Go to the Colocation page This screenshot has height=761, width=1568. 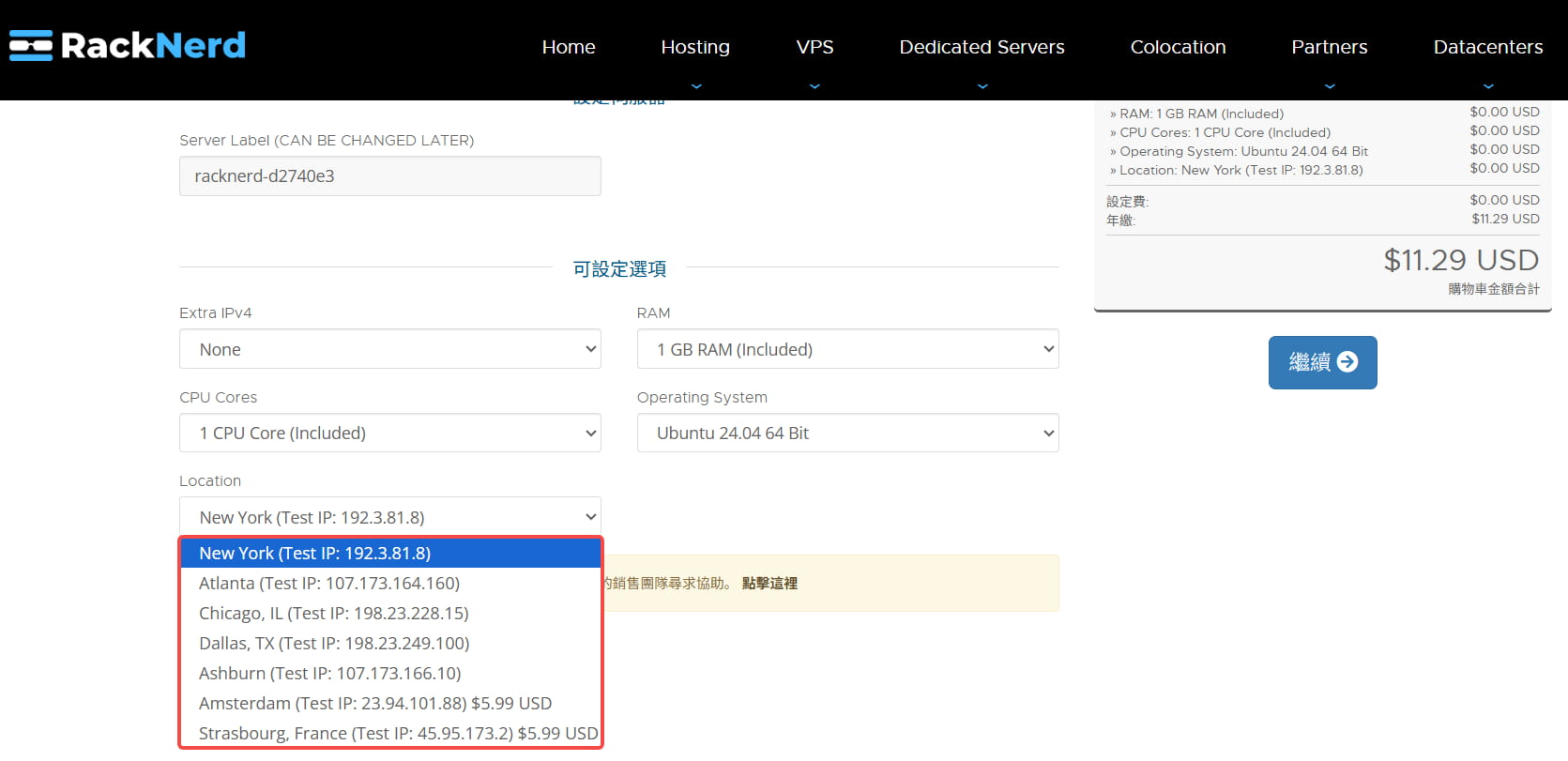click(x=1178, y=47)
